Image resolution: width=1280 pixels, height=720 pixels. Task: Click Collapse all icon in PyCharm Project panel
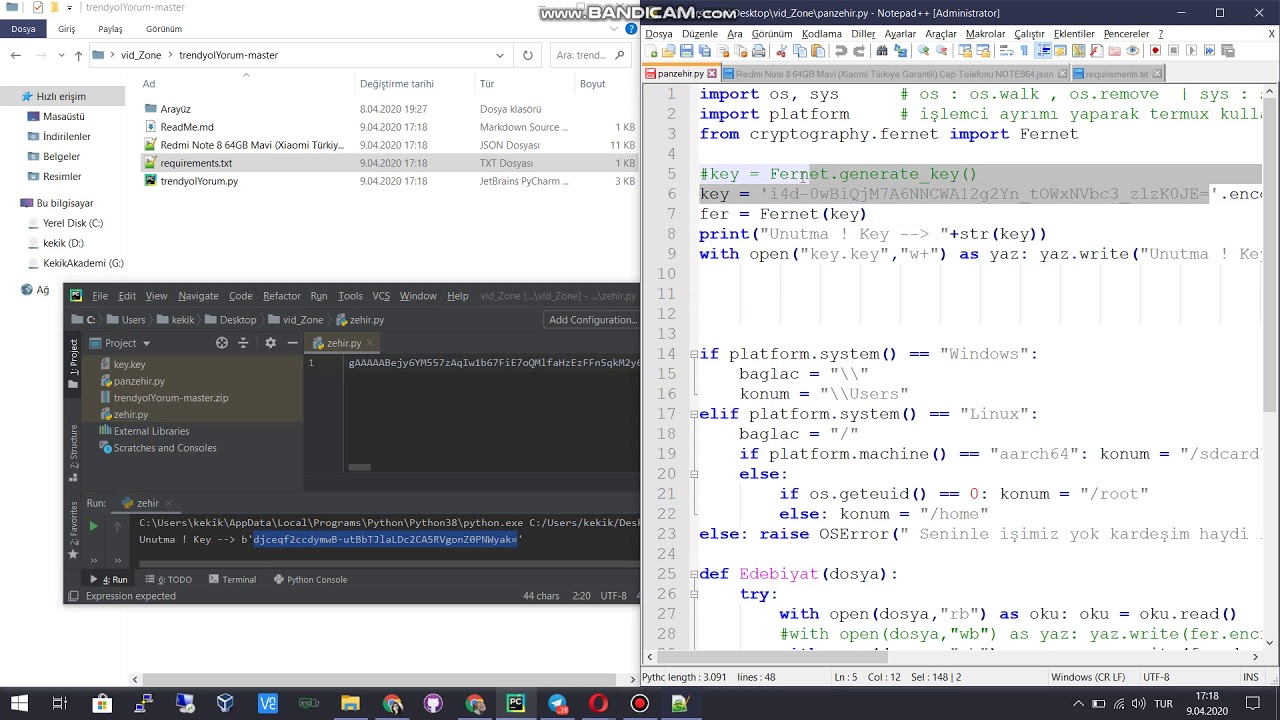[243, 343]
